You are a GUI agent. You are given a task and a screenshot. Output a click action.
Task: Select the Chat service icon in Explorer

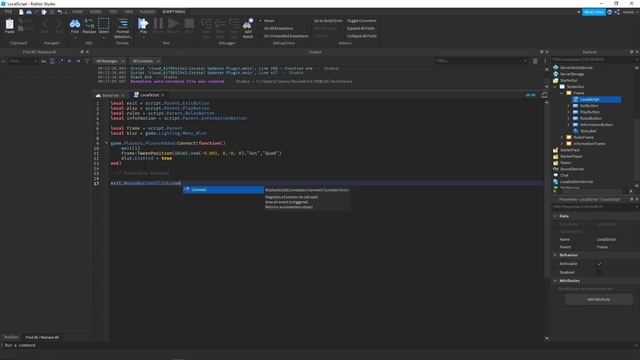[556, 175]
